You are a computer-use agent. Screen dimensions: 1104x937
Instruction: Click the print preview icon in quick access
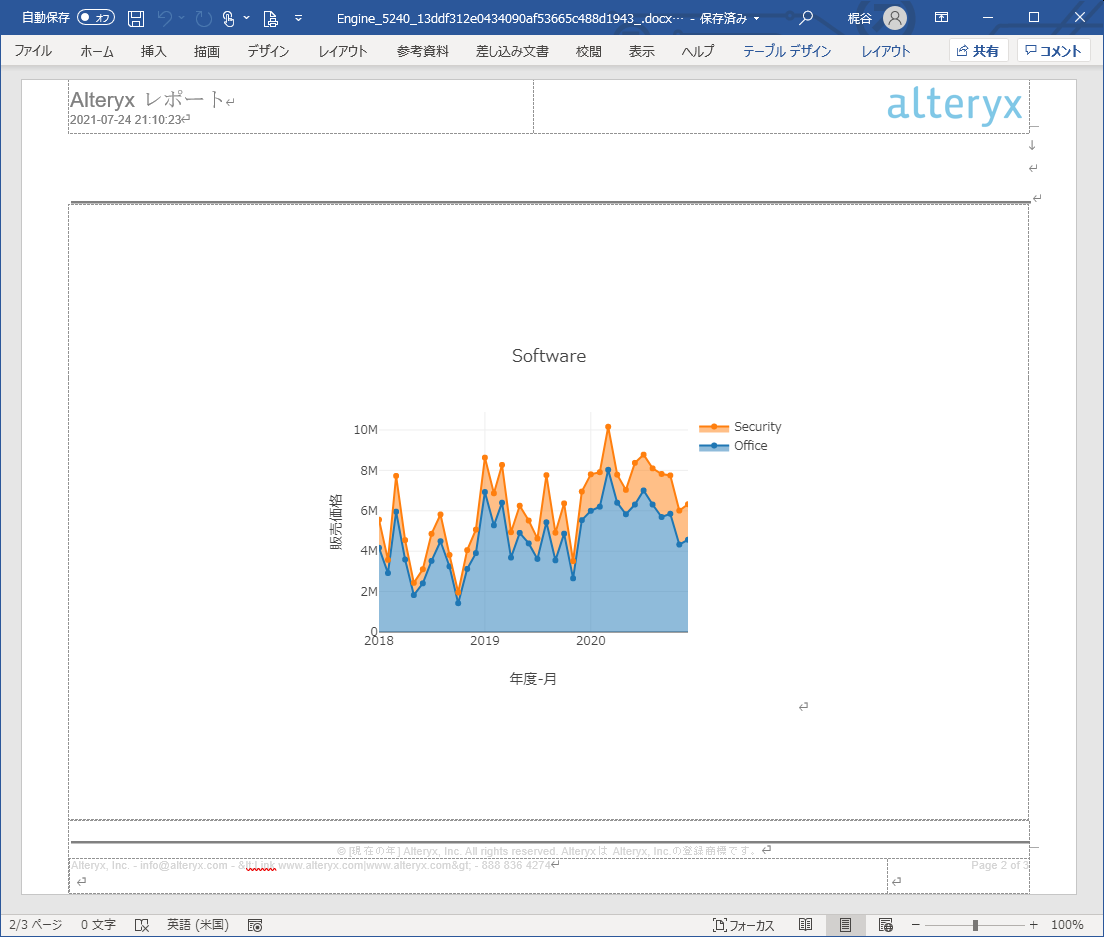(x=270, y=18)
